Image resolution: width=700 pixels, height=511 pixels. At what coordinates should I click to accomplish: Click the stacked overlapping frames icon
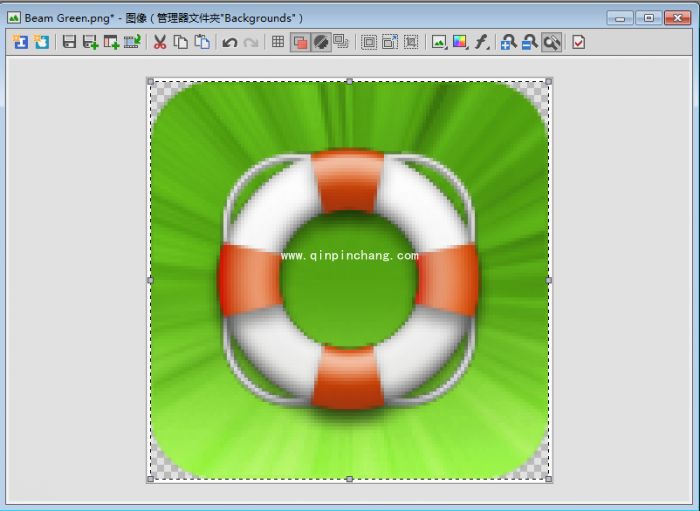pyautogui.click(x=341, y=42)
